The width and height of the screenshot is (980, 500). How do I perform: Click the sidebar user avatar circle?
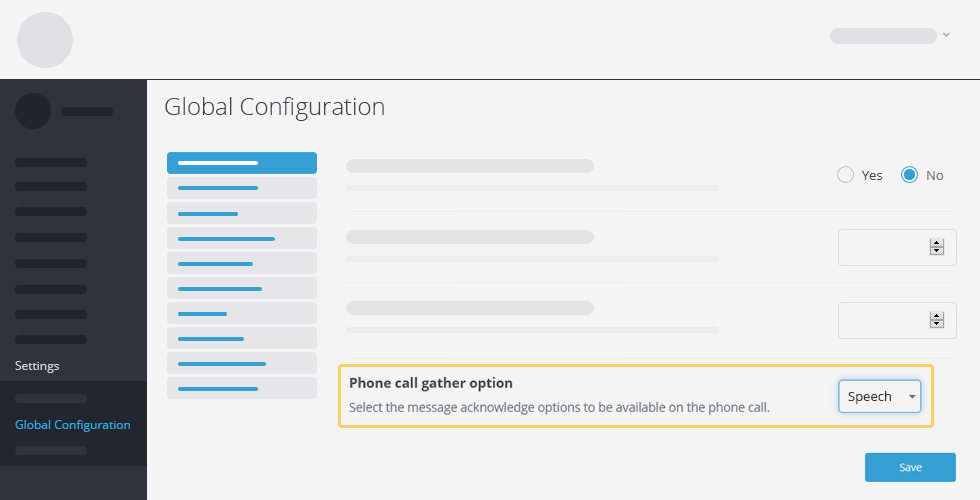point(33,111)
